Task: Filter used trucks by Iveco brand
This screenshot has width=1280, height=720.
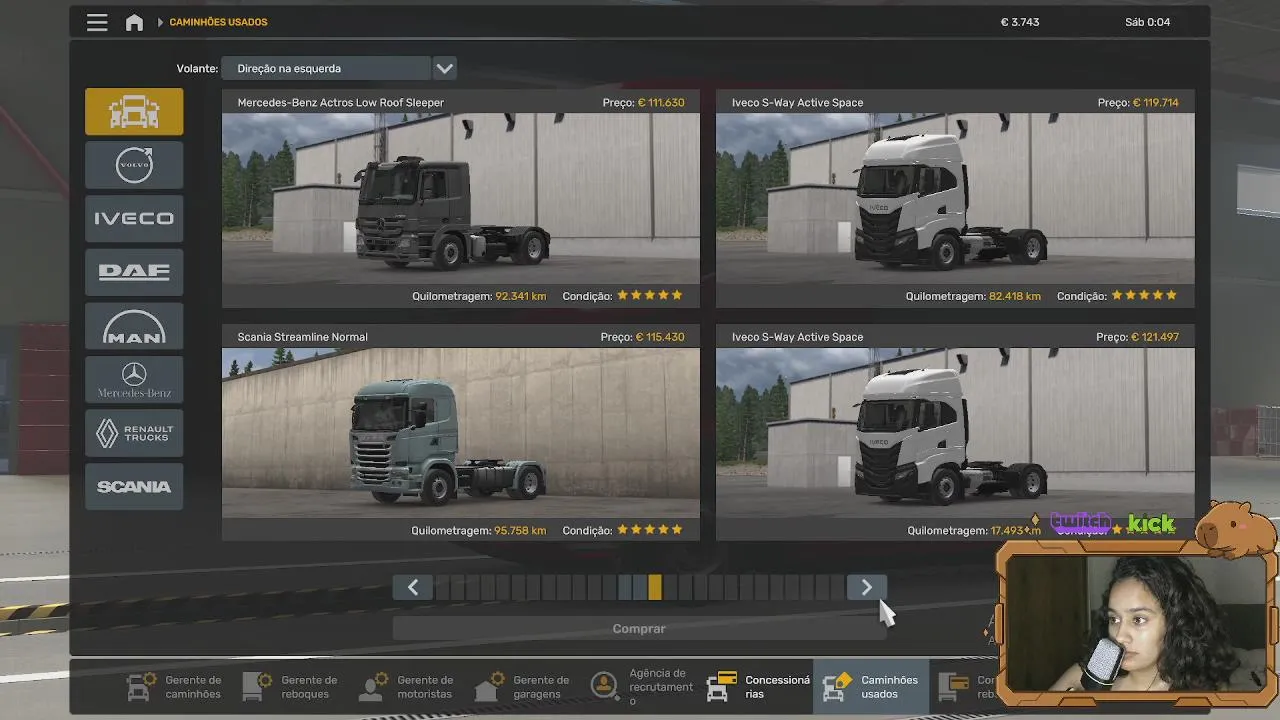Action: (x=134, y=218)
